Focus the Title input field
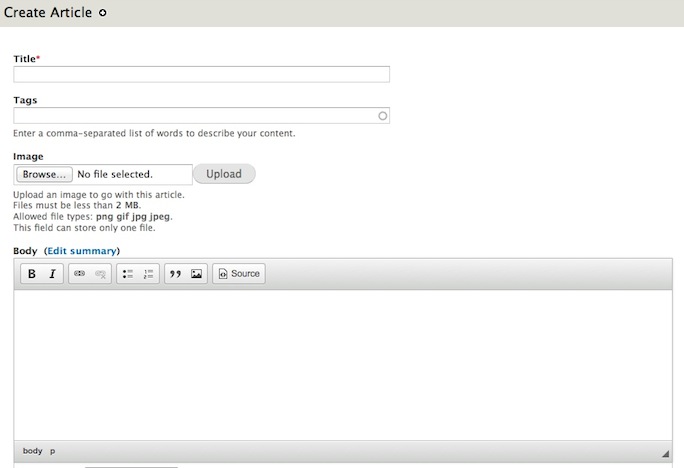684x468 pixels. [202, 74]
